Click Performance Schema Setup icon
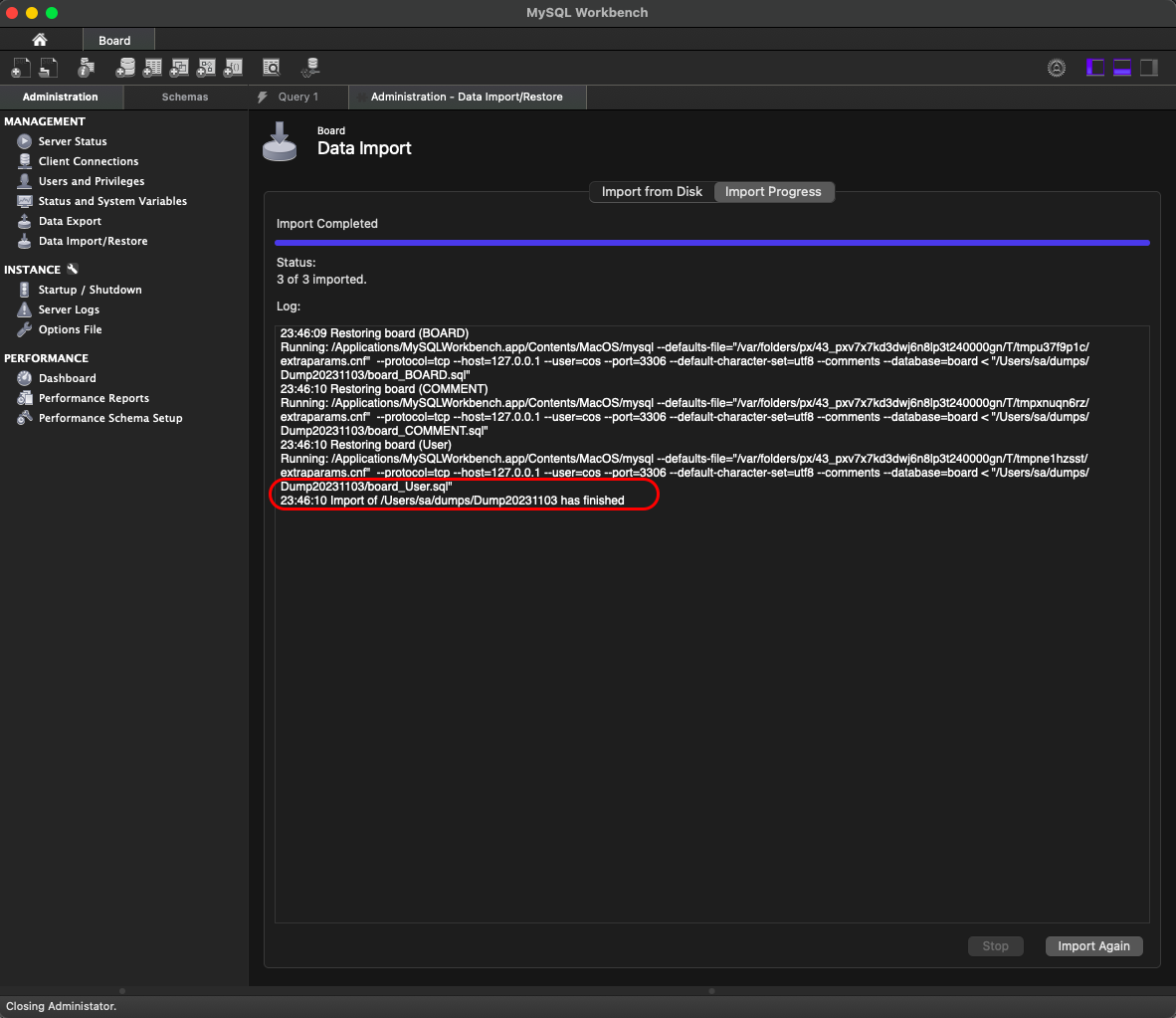1176x1018 pixels. 25,418
